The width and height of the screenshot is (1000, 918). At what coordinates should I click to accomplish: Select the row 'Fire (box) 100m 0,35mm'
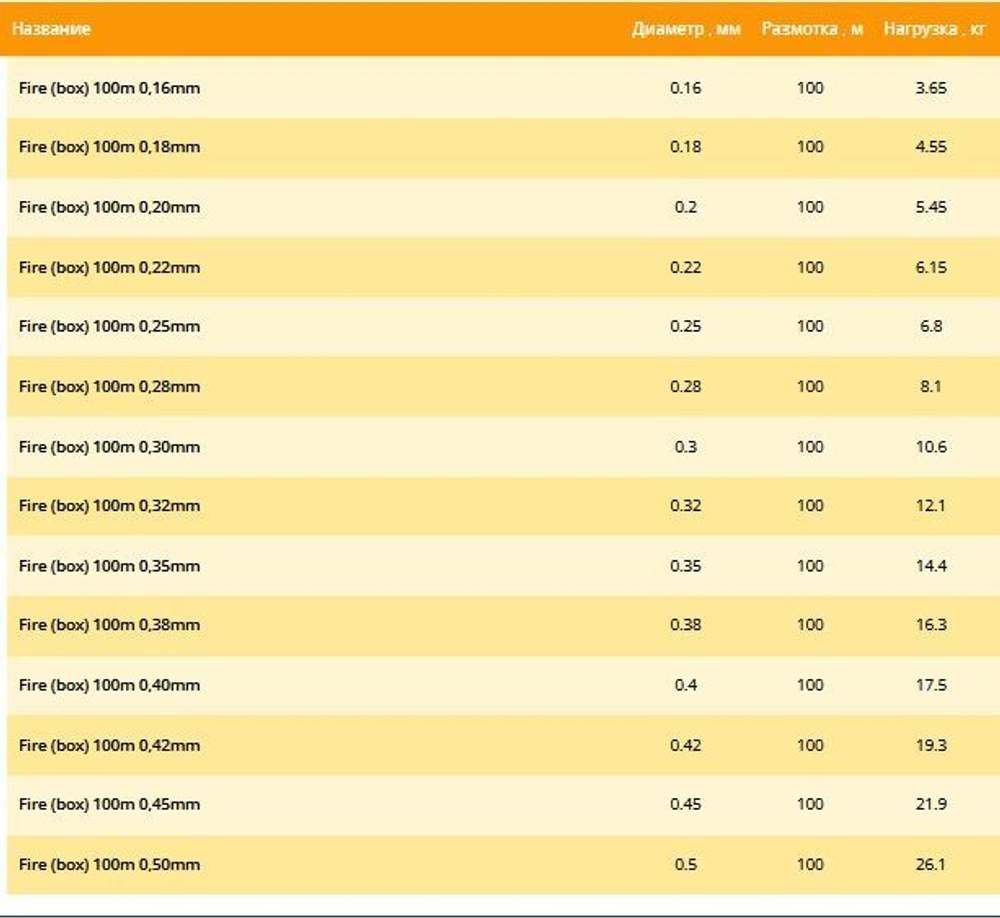coord(503,565)
